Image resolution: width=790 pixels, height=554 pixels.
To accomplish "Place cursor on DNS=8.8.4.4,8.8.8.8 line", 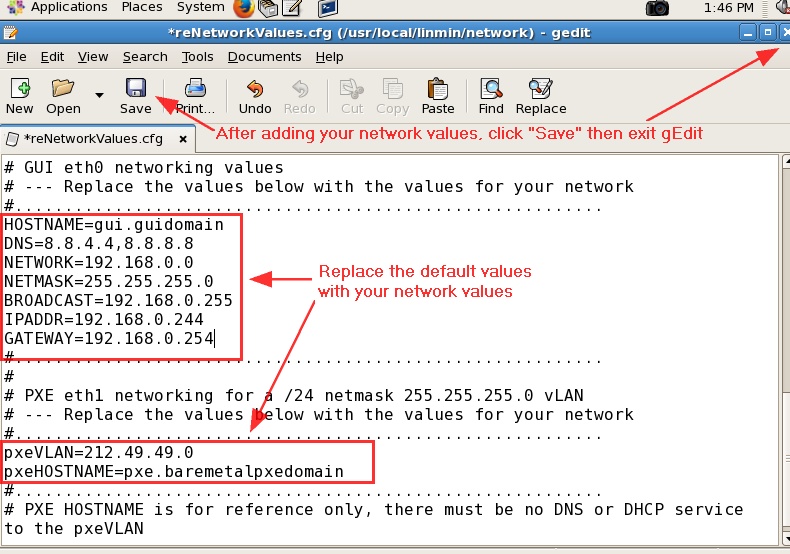I will pos(99,243).
